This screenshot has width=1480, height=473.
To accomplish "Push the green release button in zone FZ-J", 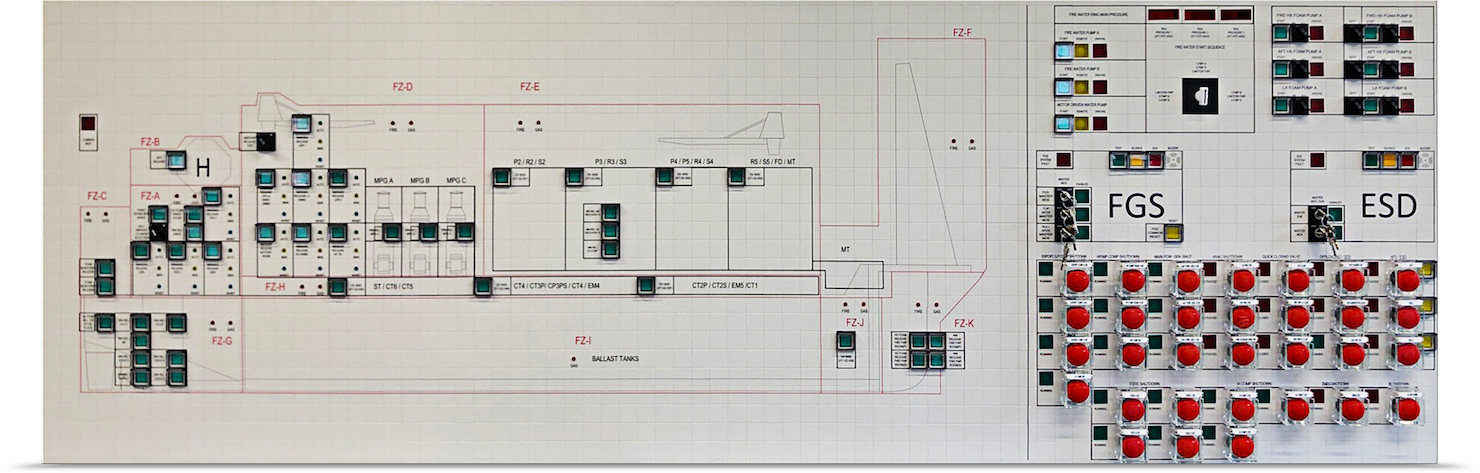I will 845,342.
